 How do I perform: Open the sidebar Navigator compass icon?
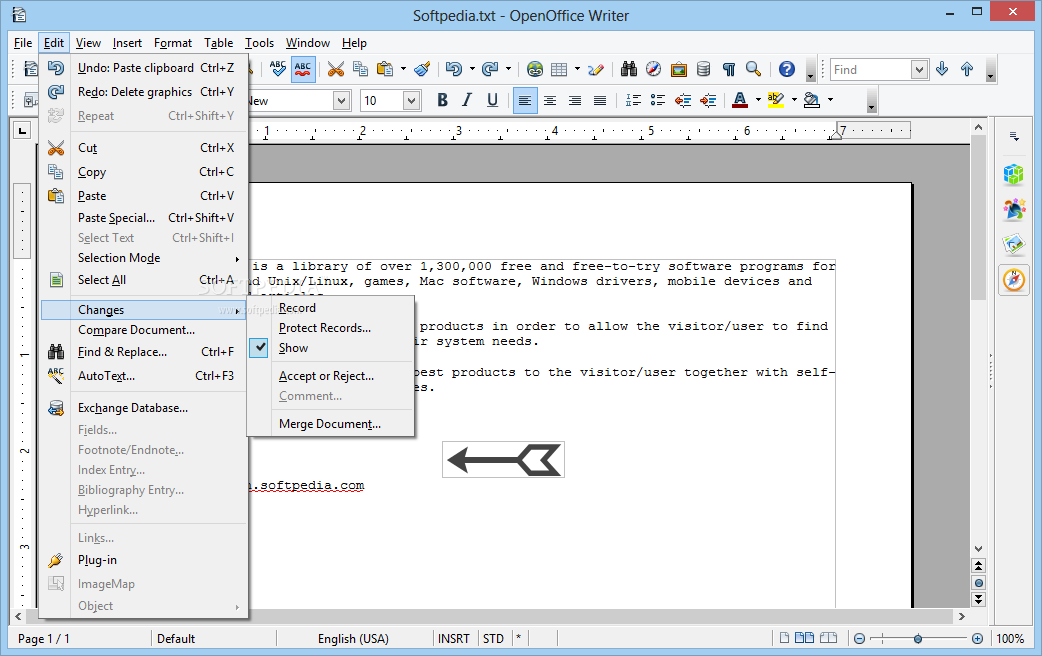1013,280
